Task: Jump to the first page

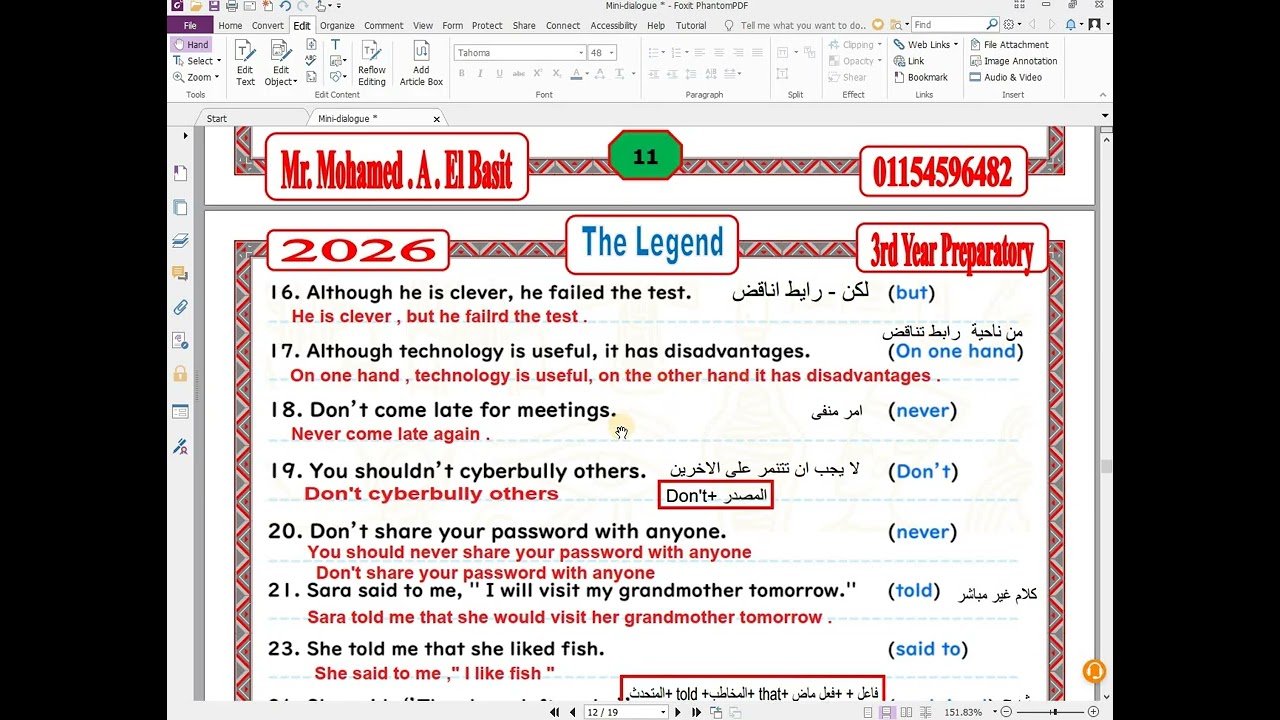Action: click(555, 712)
